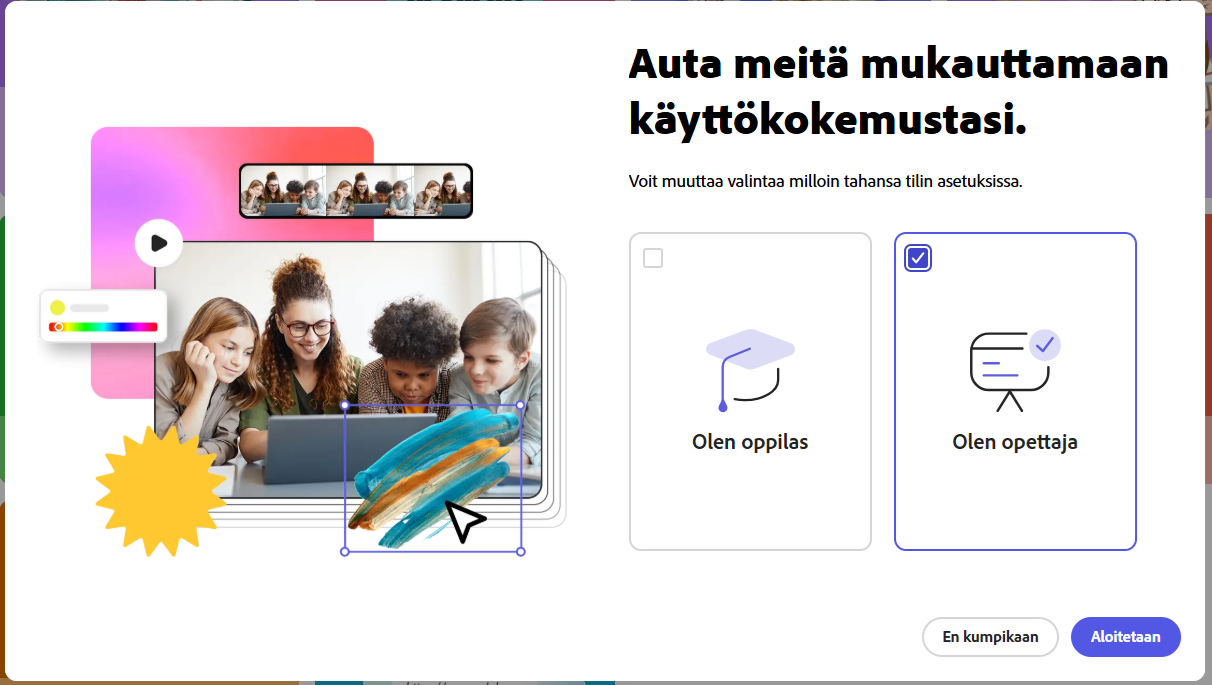The image size is (1212, 685).
Task: Click the En kumpikaan button
Action: click(x=990, y=637)
